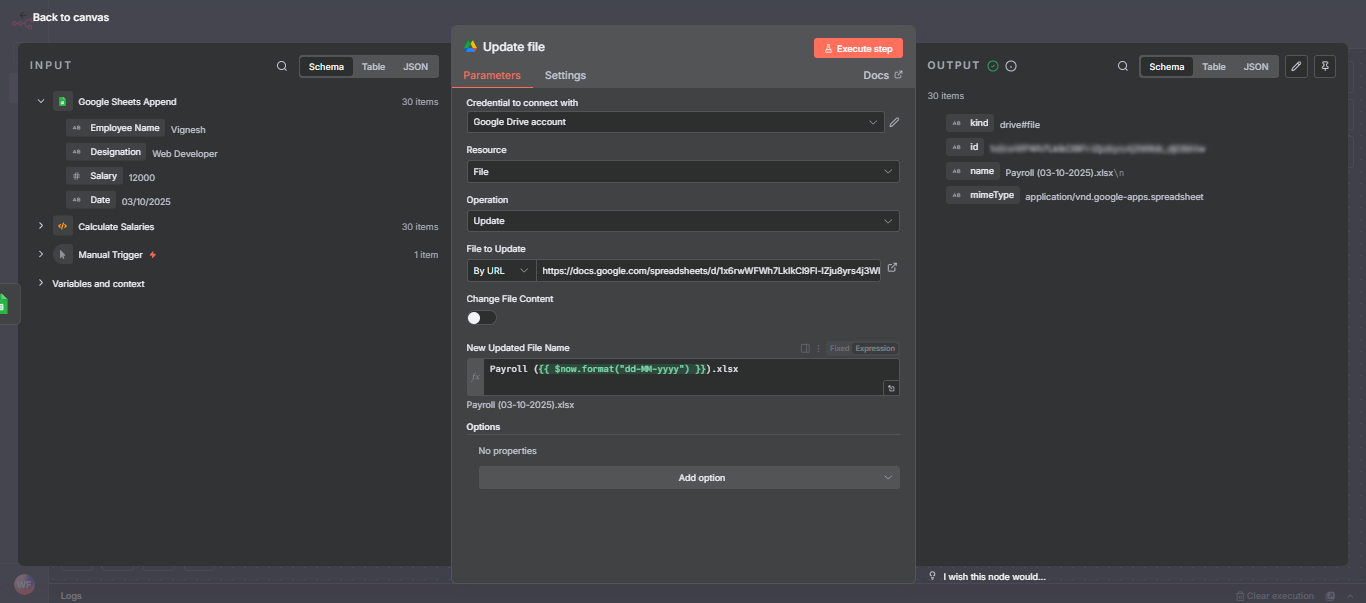Open the output data editor pencil icon
Screen dimensions: 1366x603
click(1296, 65)
